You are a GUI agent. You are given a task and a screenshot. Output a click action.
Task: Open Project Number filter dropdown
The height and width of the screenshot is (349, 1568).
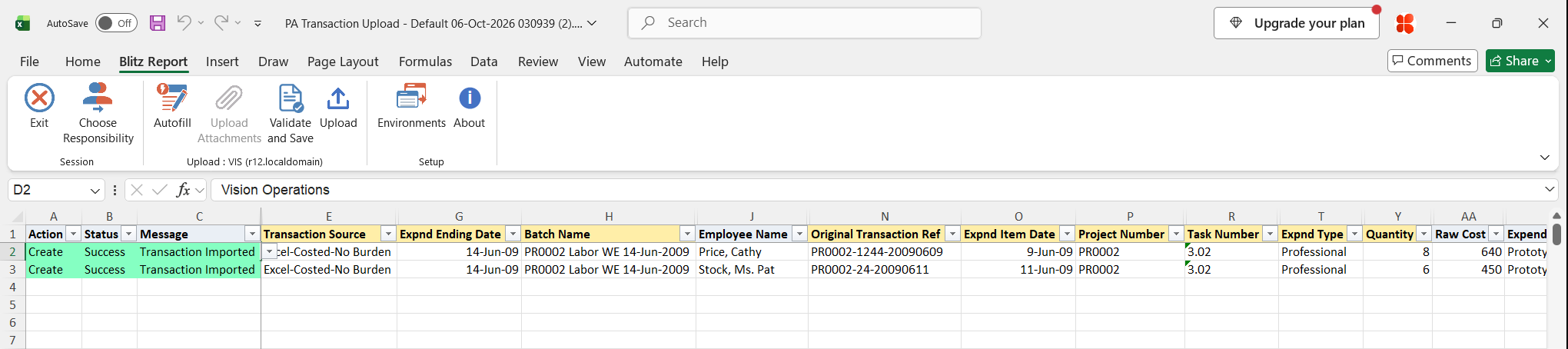point(1177,234)
